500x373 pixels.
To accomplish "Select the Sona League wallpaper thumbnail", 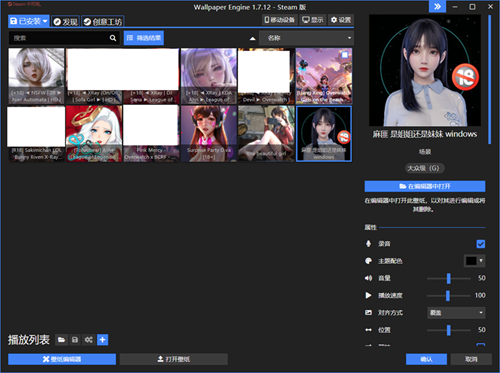I will point(151,76).
